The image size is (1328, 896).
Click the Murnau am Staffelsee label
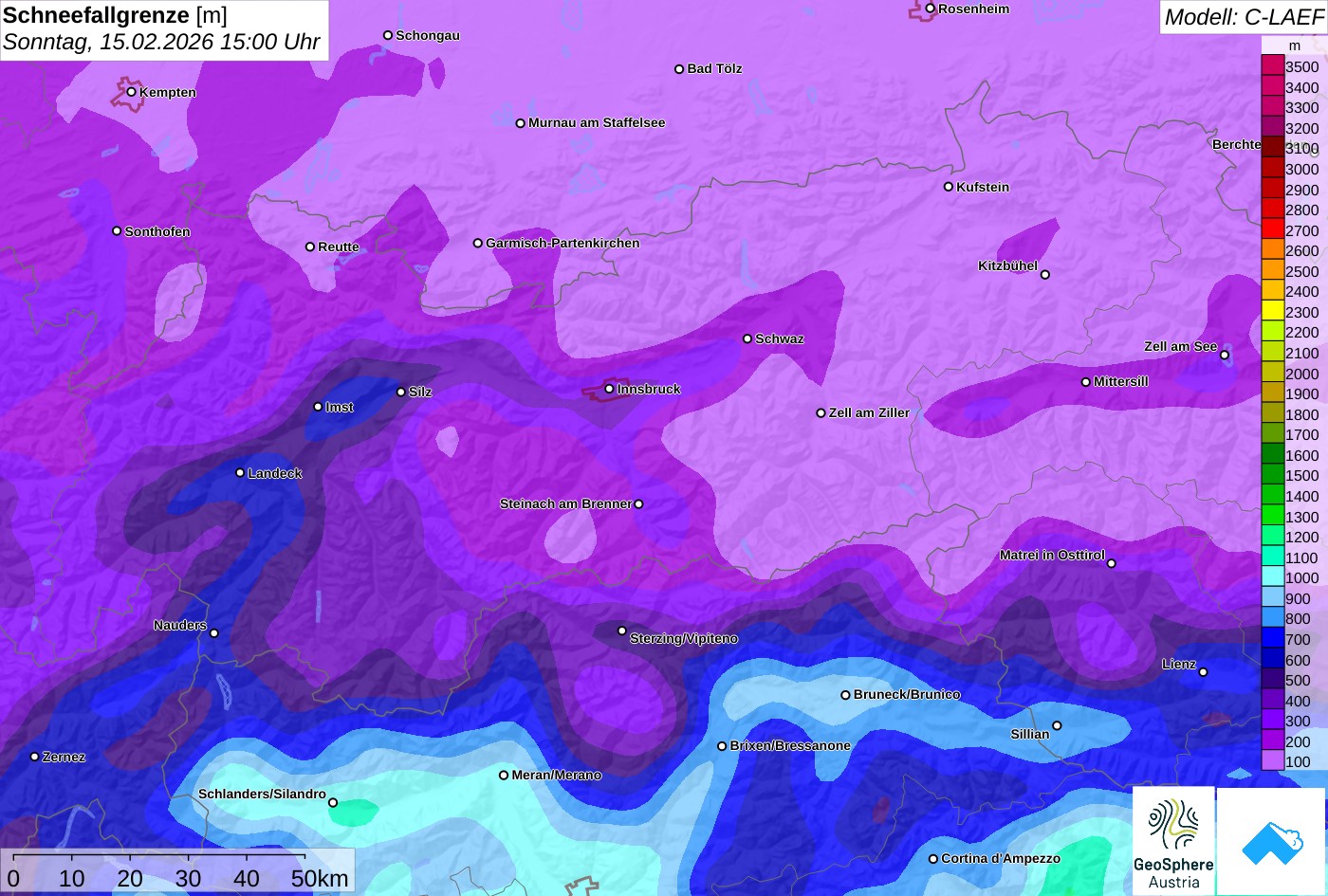(x=597, y=123)
